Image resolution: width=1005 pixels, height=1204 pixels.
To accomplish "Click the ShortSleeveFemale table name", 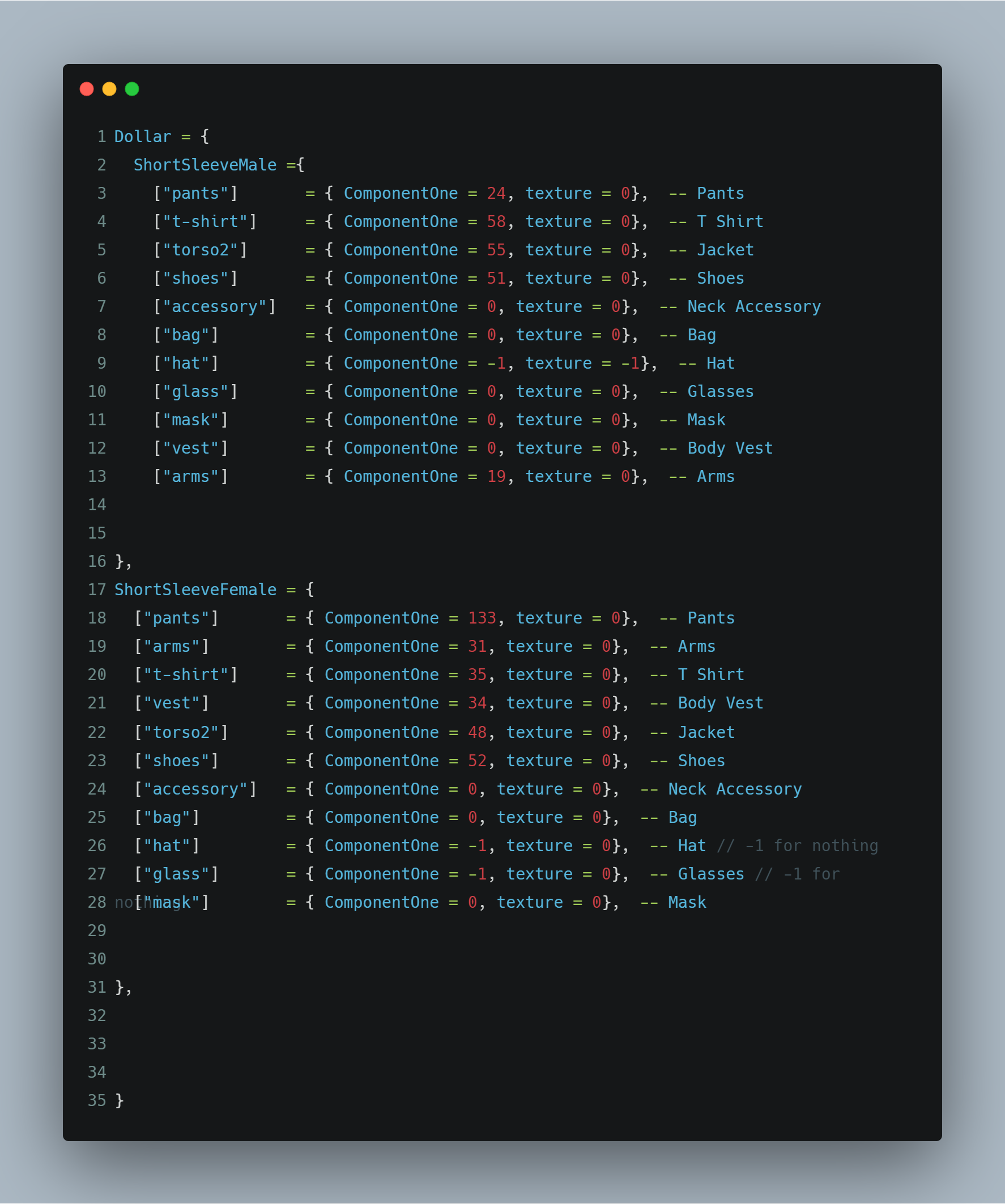I will [x=195, y=590].
